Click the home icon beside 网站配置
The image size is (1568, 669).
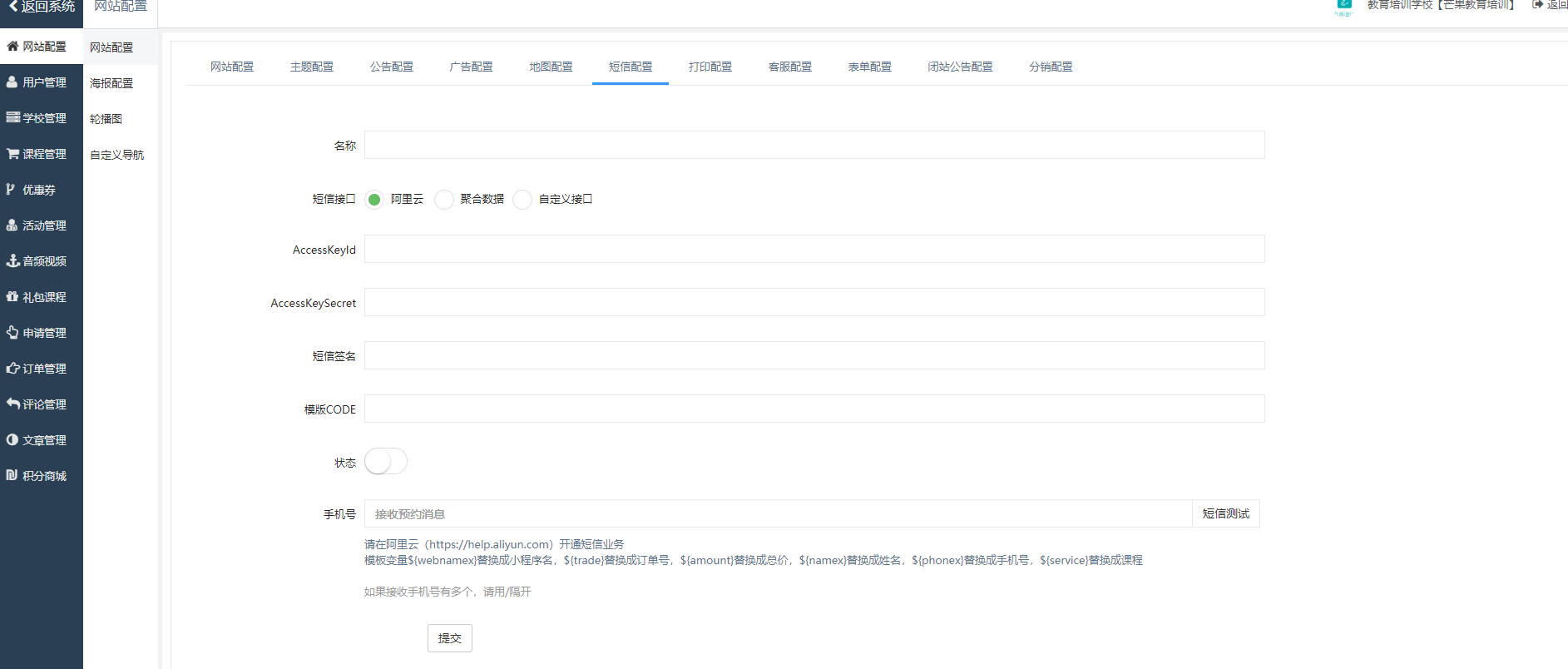point(12,47)
